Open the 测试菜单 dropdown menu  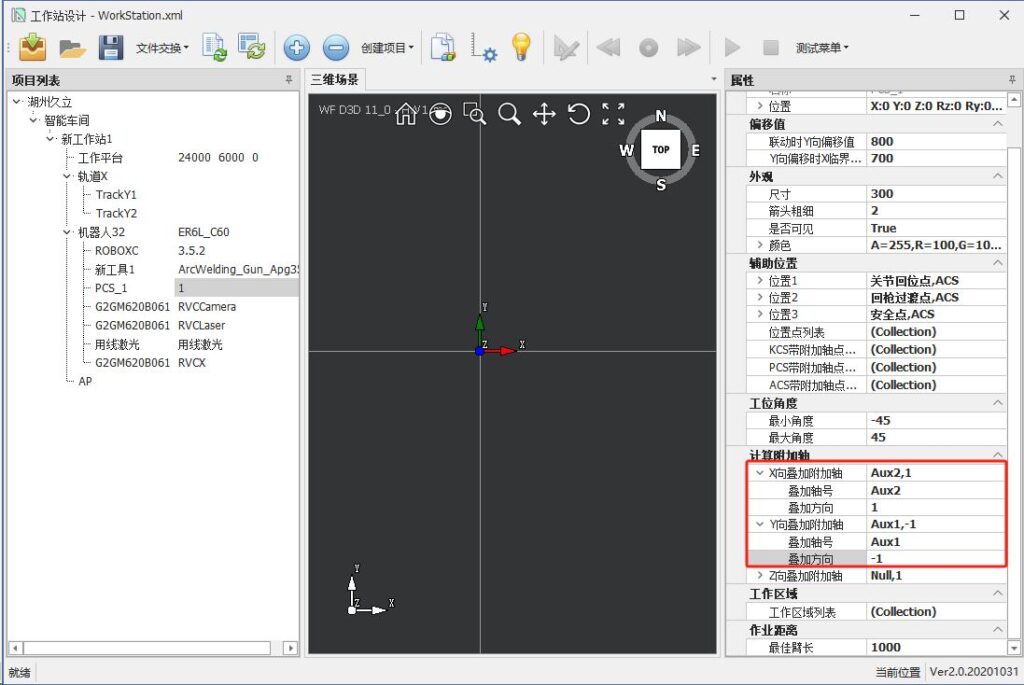[x=822, y=48]
